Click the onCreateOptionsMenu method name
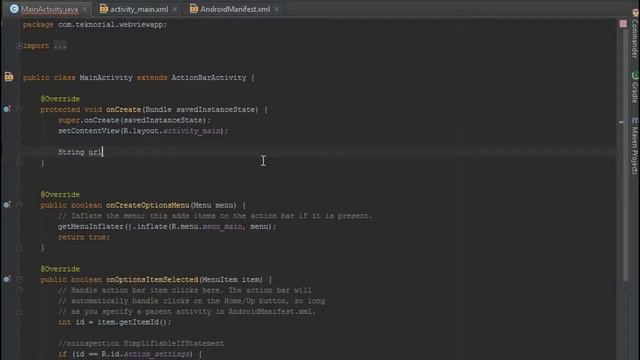This screenshot has height=360, width=640. 147,205
